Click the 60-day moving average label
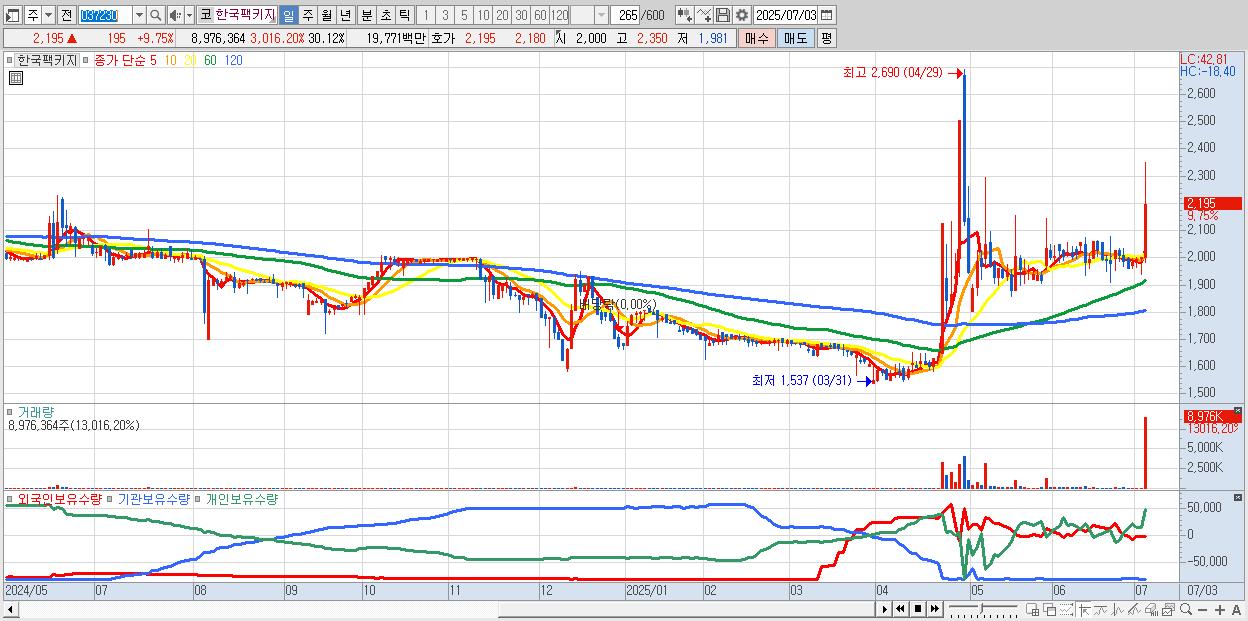The image size is (1248, 621). [210, 60]
